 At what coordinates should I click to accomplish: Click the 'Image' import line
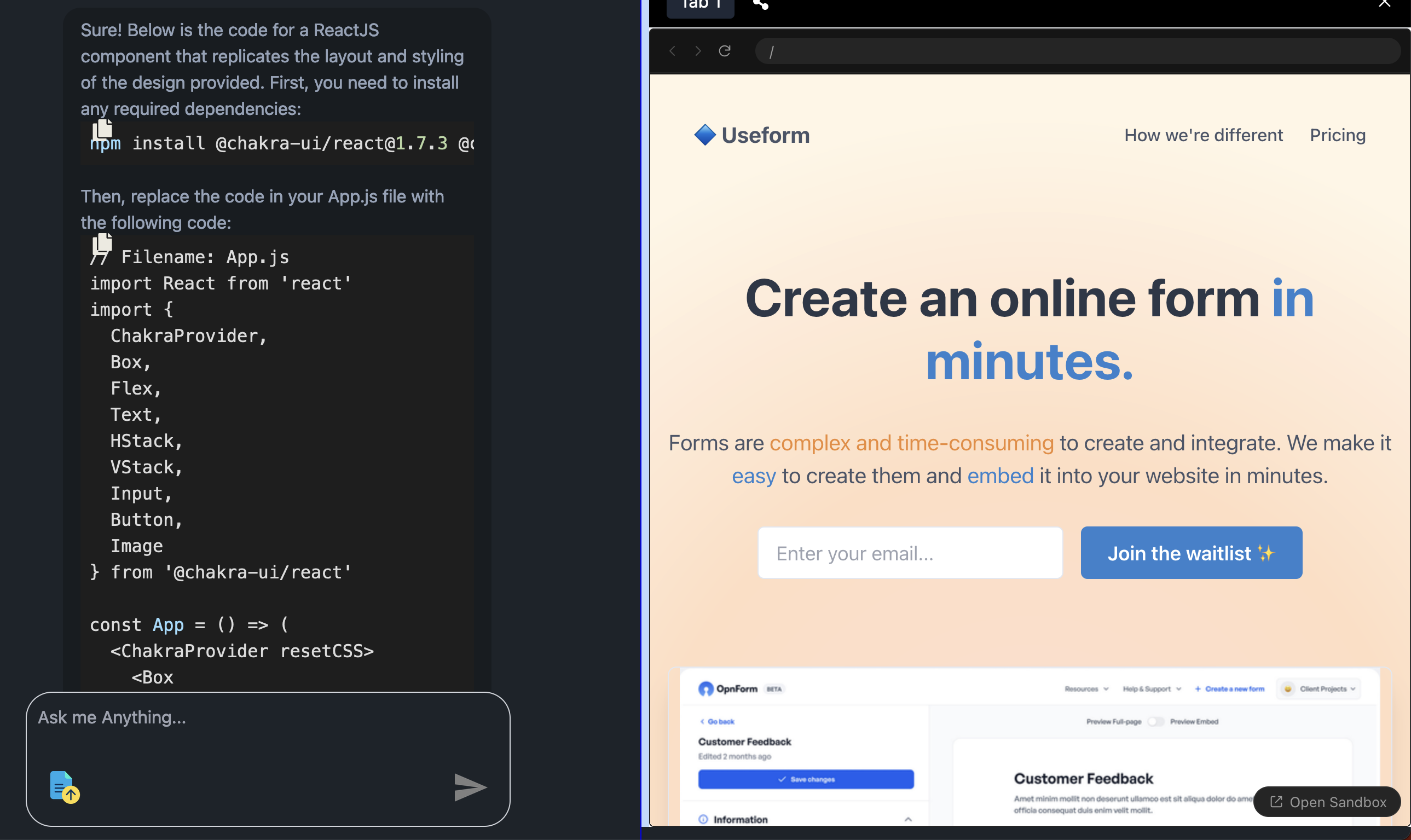click(136, 546)
